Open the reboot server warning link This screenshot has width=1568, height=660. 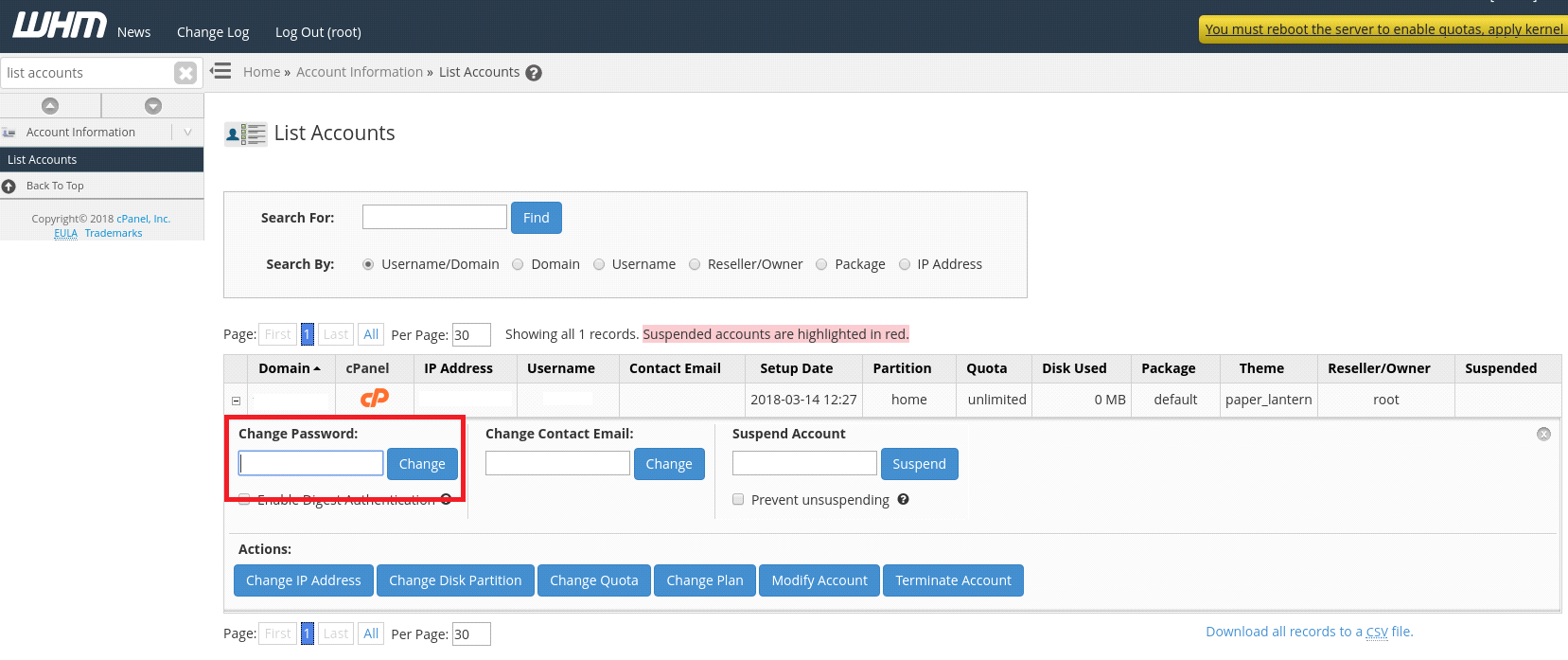1384,29
